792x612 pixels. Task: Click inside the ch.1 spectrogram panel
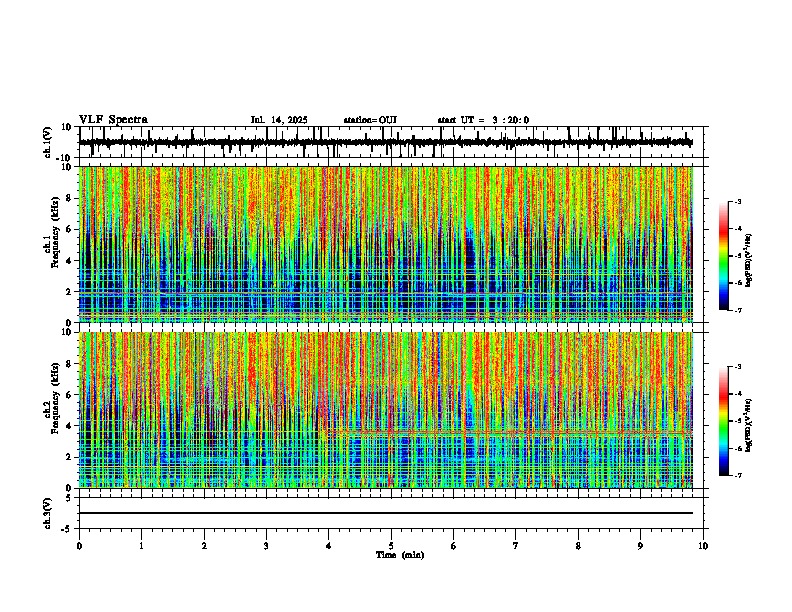tap(385, 244)
